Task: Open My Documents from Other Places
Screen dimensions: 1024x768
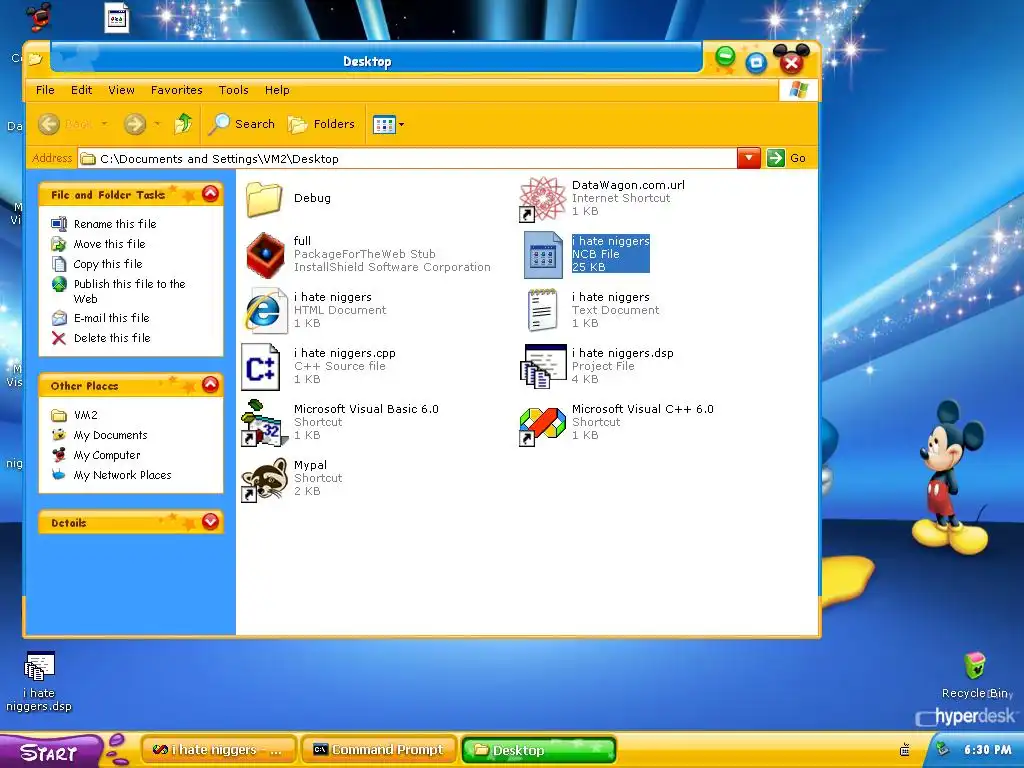Action: [x=110, y=436]
